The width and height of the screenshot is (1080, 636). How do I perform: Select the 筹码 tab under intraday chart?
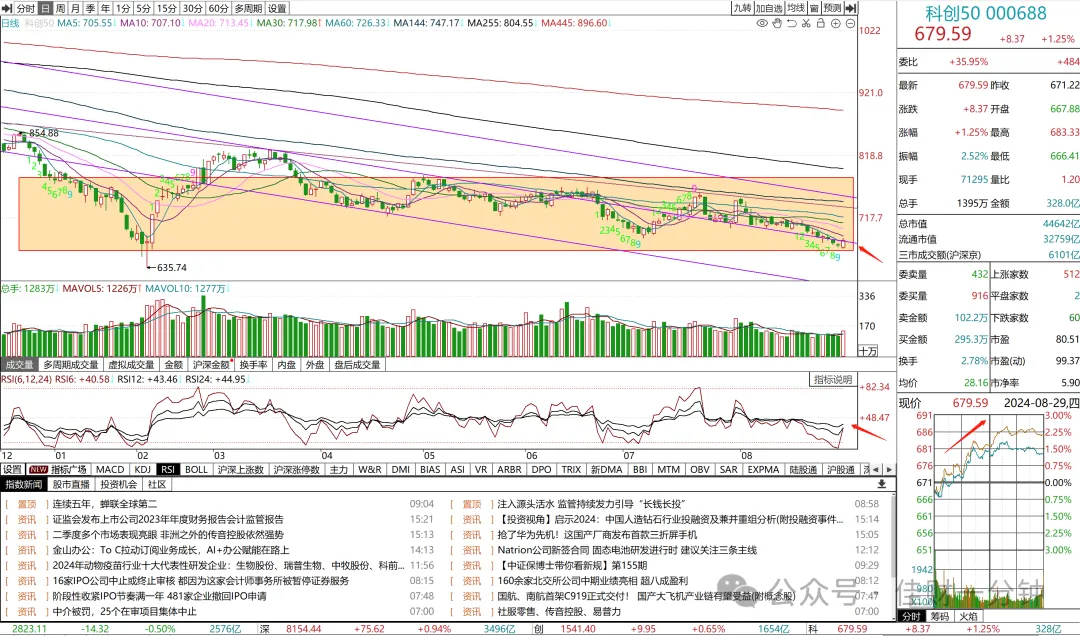tap(939, 616)
